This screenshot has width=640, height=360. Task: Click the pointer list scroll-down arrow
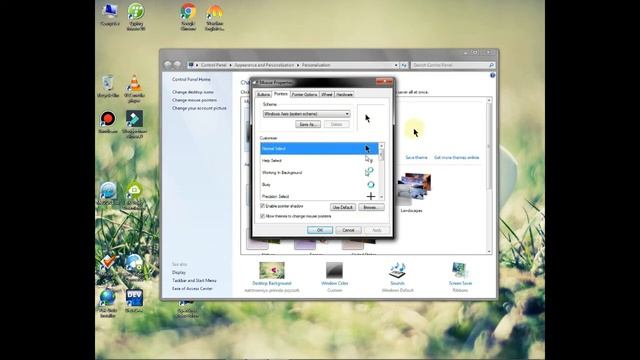pyautogui.click(x=382, y=197)
